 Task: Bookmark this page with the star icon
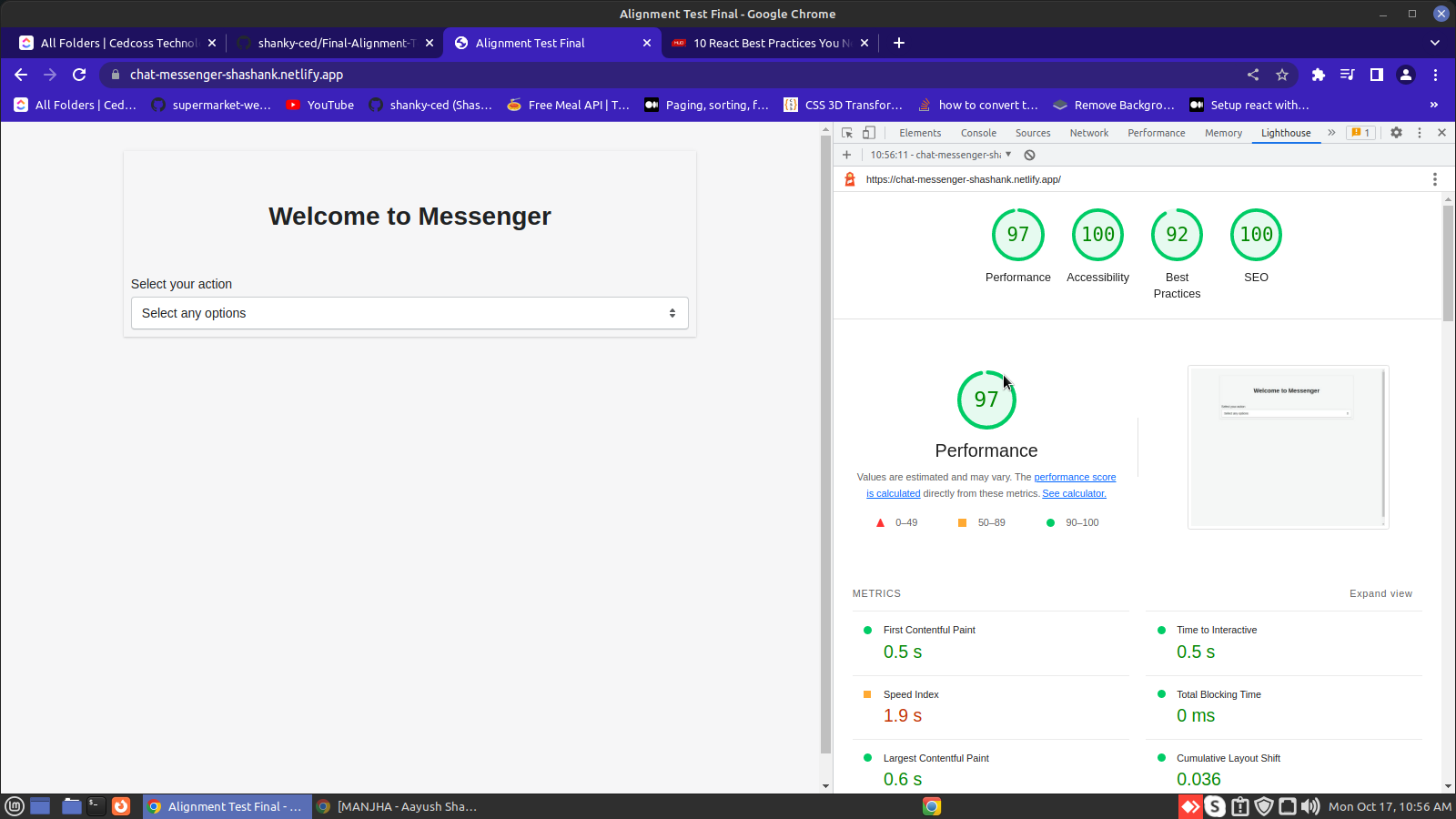(x=1283, y=75)
